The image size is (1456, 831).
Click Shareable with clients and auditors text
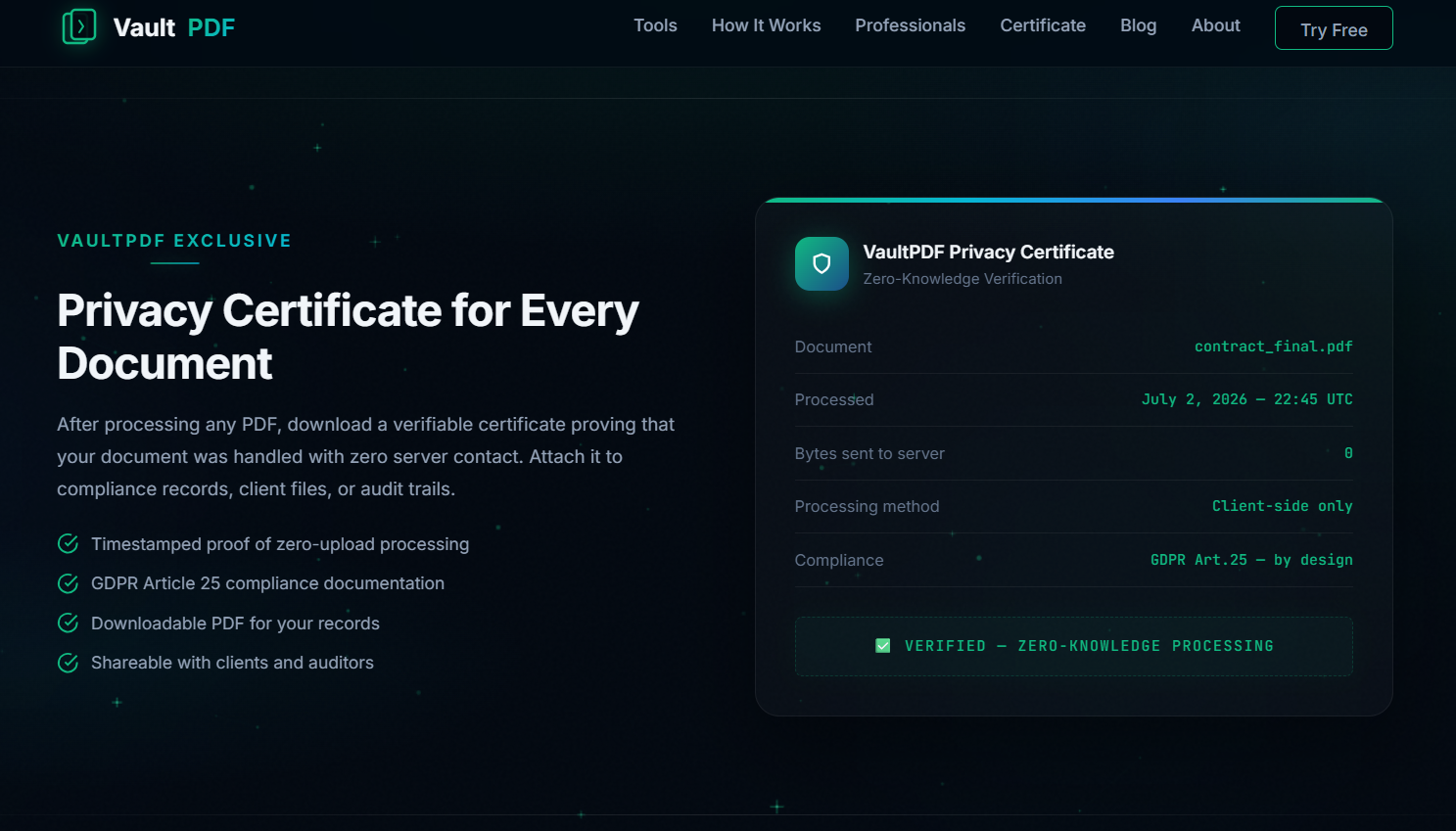(x=232, y=663)
